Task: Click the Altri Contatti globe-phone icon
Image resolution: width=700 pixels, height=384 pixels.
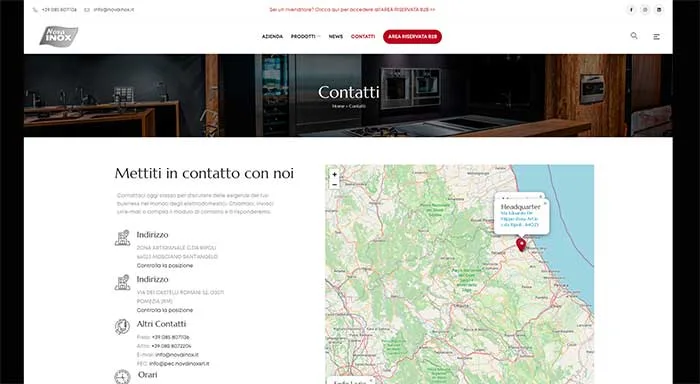Action: coord(122,327)
